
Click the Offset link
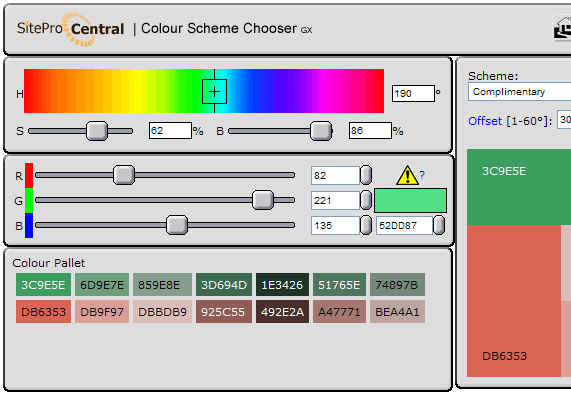pos(485,121)
